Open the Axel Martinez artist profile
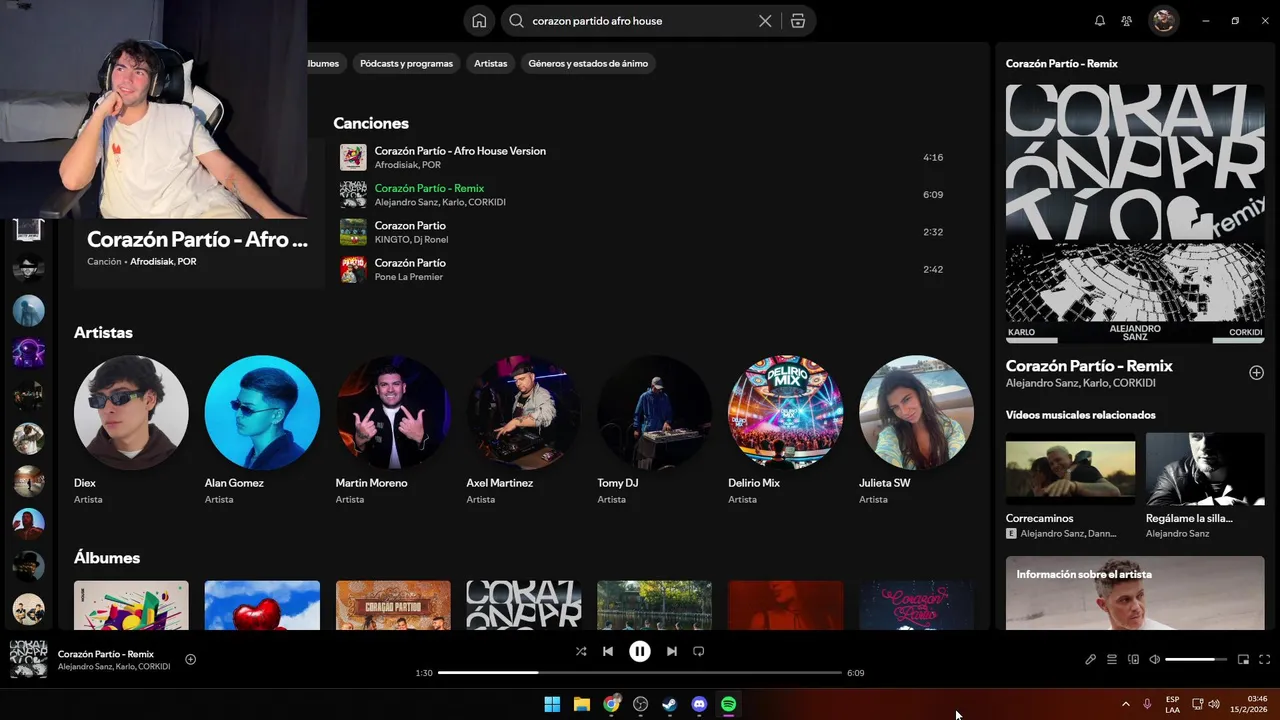The width and height of the screenshot is (1280, 720). 524,413
